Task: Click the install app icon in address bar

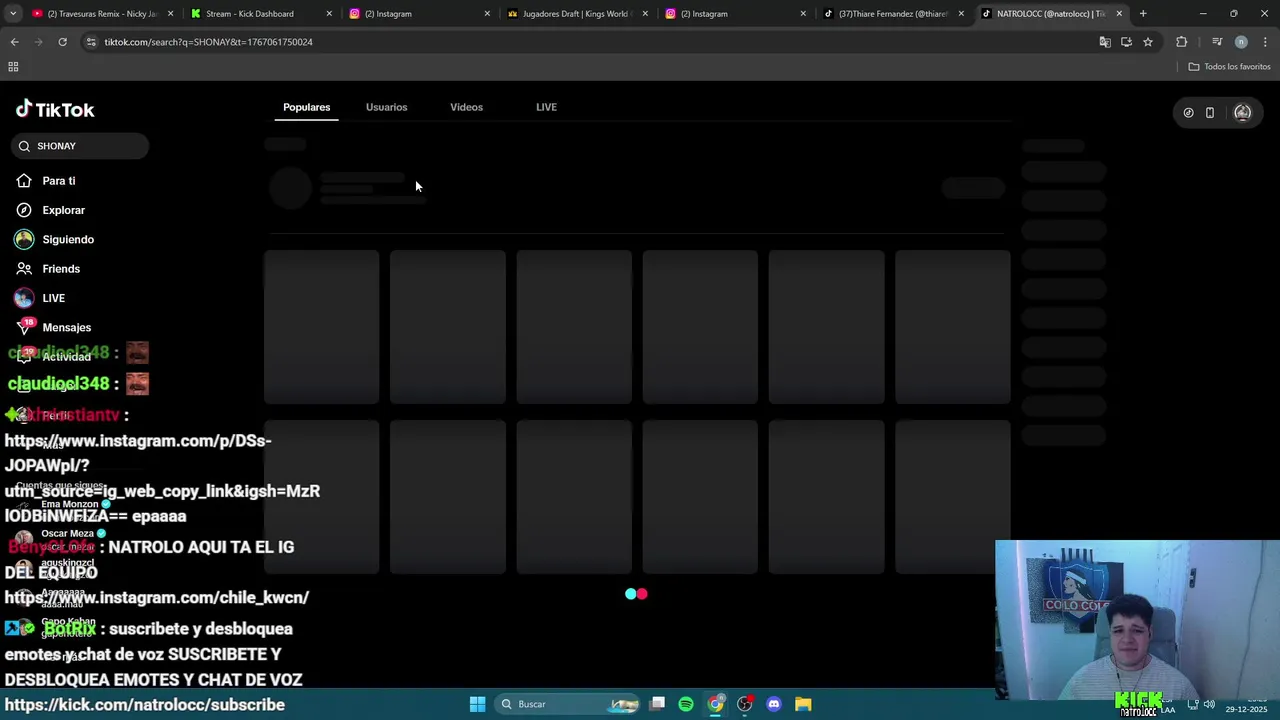Action: (1126, 42)
